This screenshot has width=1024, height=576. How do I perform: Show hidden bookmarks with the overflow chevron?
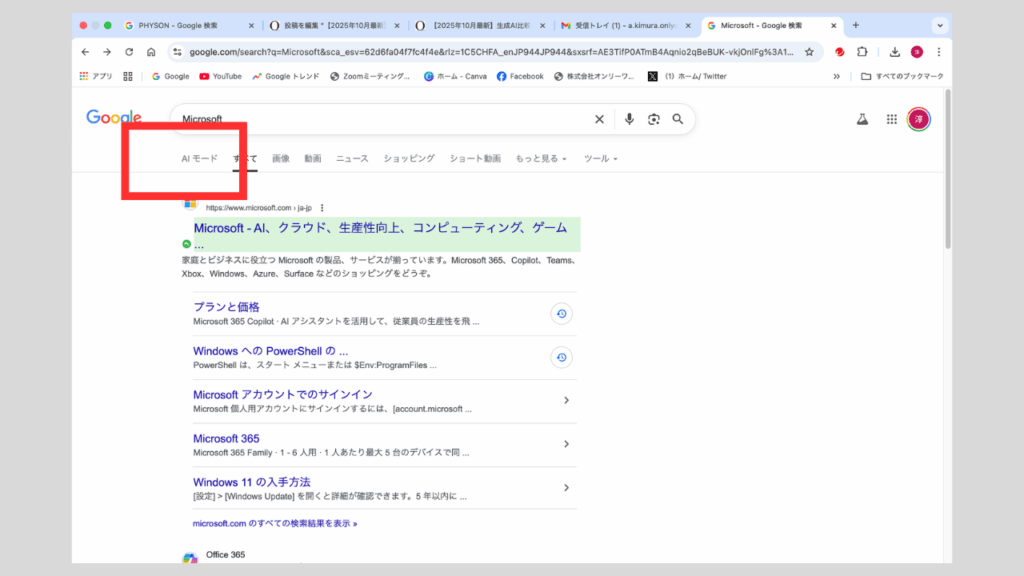point(836,76)
